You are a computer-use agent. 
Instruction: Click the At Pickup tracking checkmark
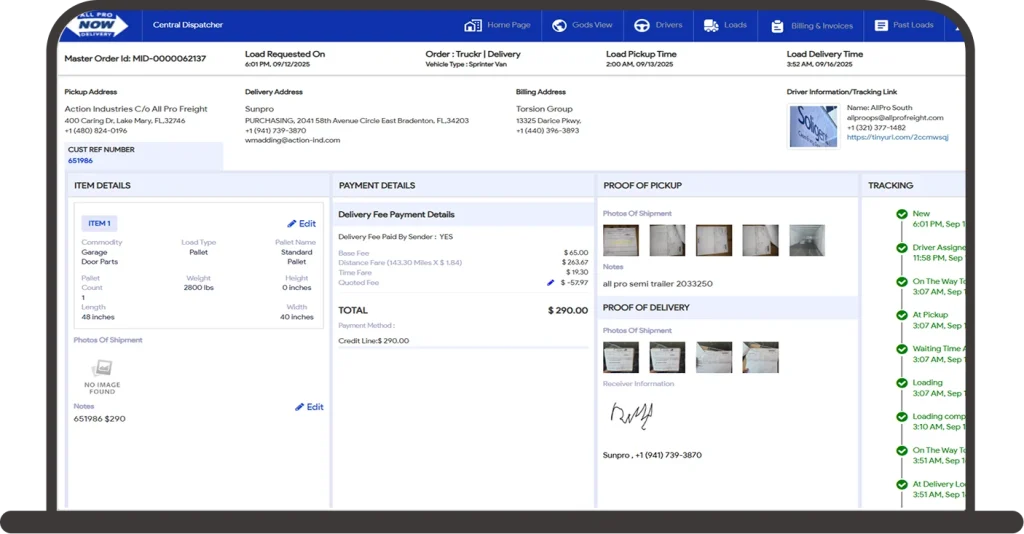(902, 315)
